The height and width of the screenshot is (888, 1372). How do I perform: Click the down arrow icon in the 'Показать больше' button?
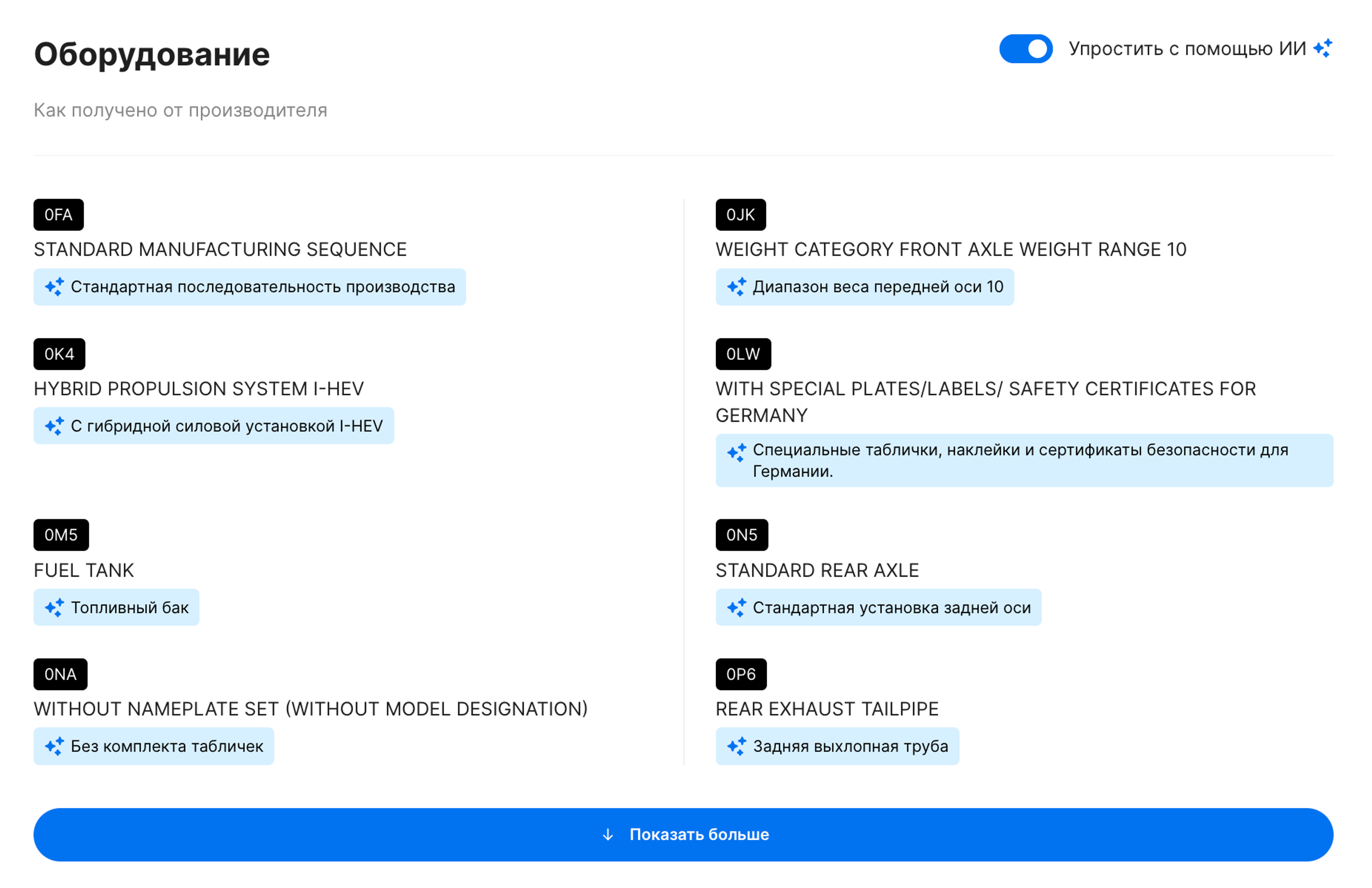pos(607,834)
